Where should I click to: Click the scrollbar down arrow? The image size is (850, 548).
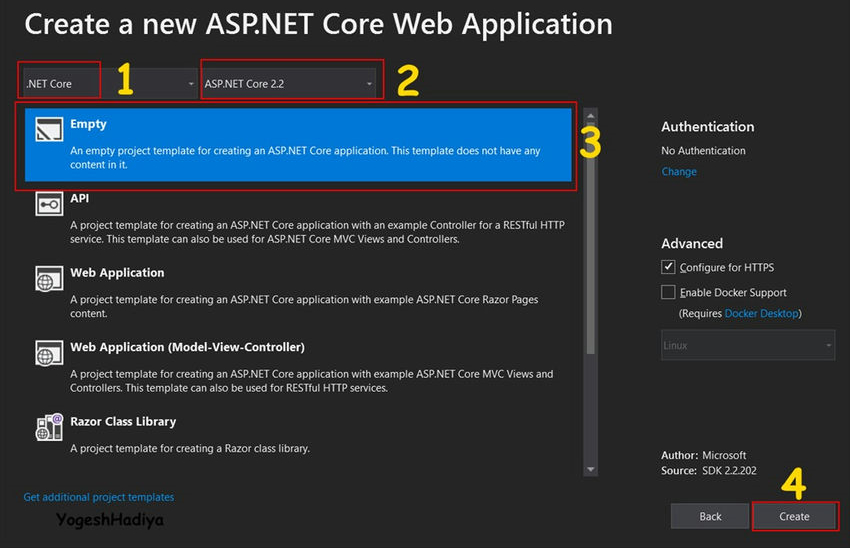[x=591, y=469]
